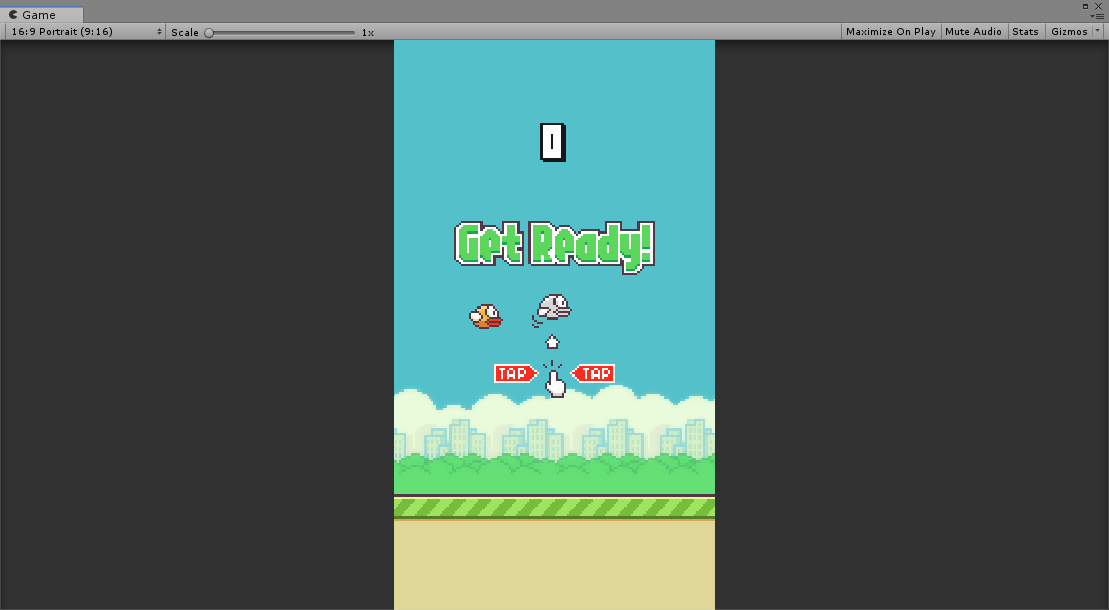Click the small white up arrow icon
Viewport: 1109px width, 610px height.
pyautogui.click(x=552, y=342)
